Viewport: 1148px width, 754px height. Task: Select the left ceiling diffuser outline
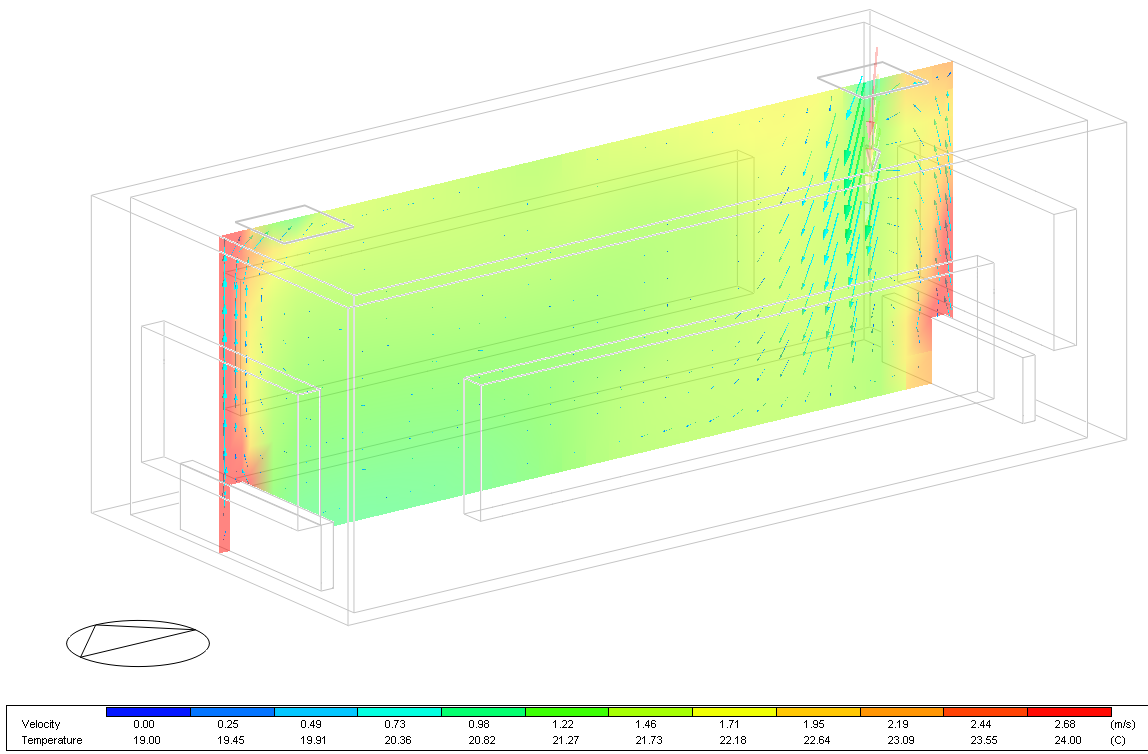click(294, 225)
